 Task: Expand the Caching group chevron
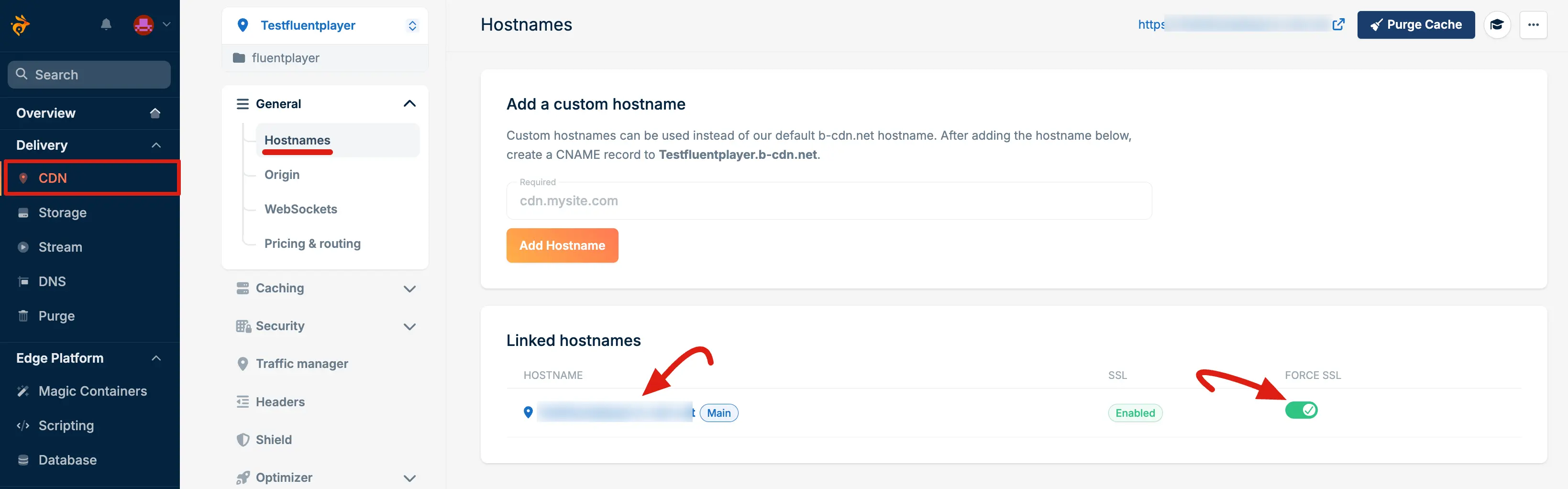(x=409, y=289)
